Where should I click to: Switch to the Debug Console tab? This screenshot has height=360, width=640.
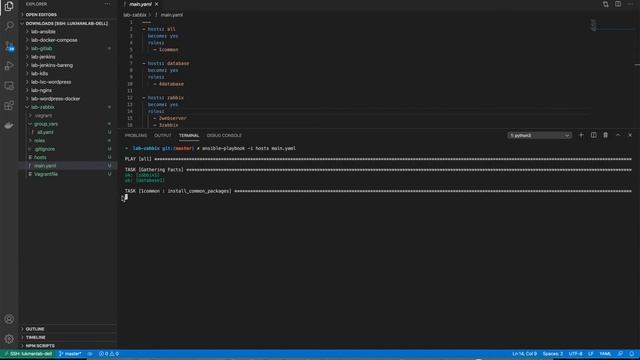tap(224, 136)
